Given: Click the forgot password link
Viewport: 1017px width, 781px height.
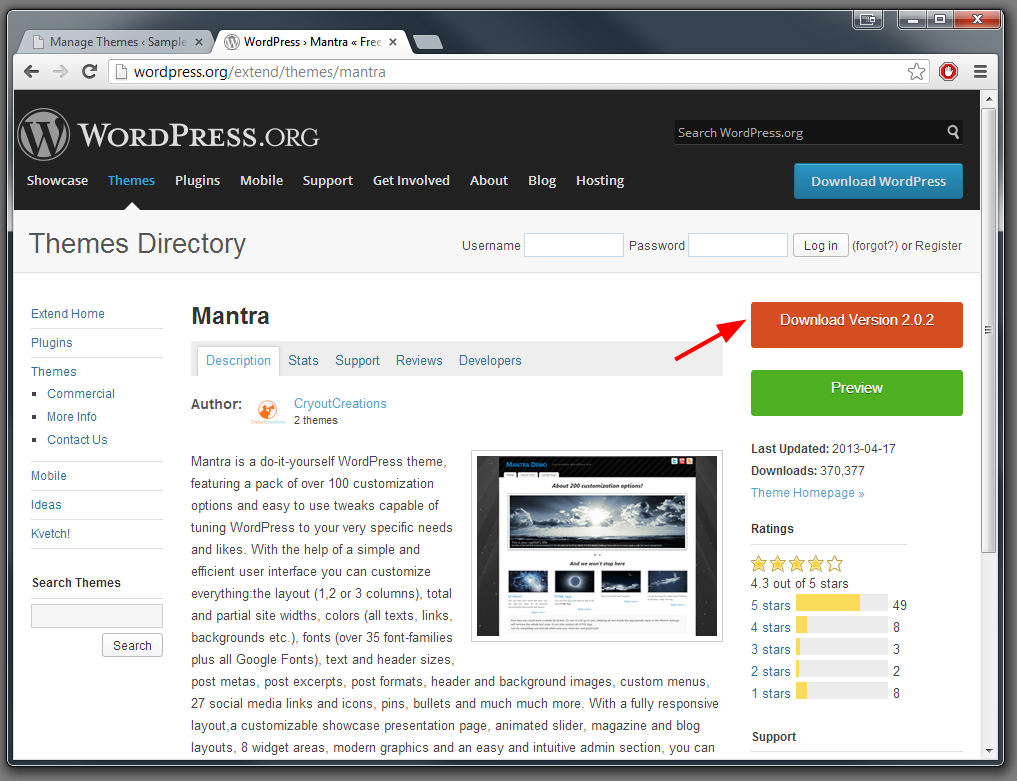Looking at the screenshot, I should pyautogui.click(x=875, y=246).
